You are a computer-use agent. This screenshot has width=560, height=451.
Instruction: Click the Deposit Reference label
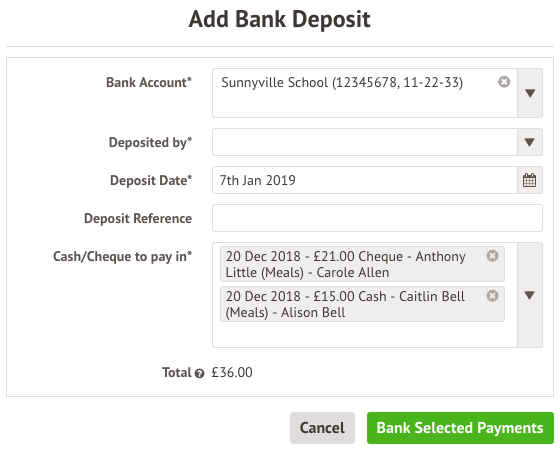[138, 218]
